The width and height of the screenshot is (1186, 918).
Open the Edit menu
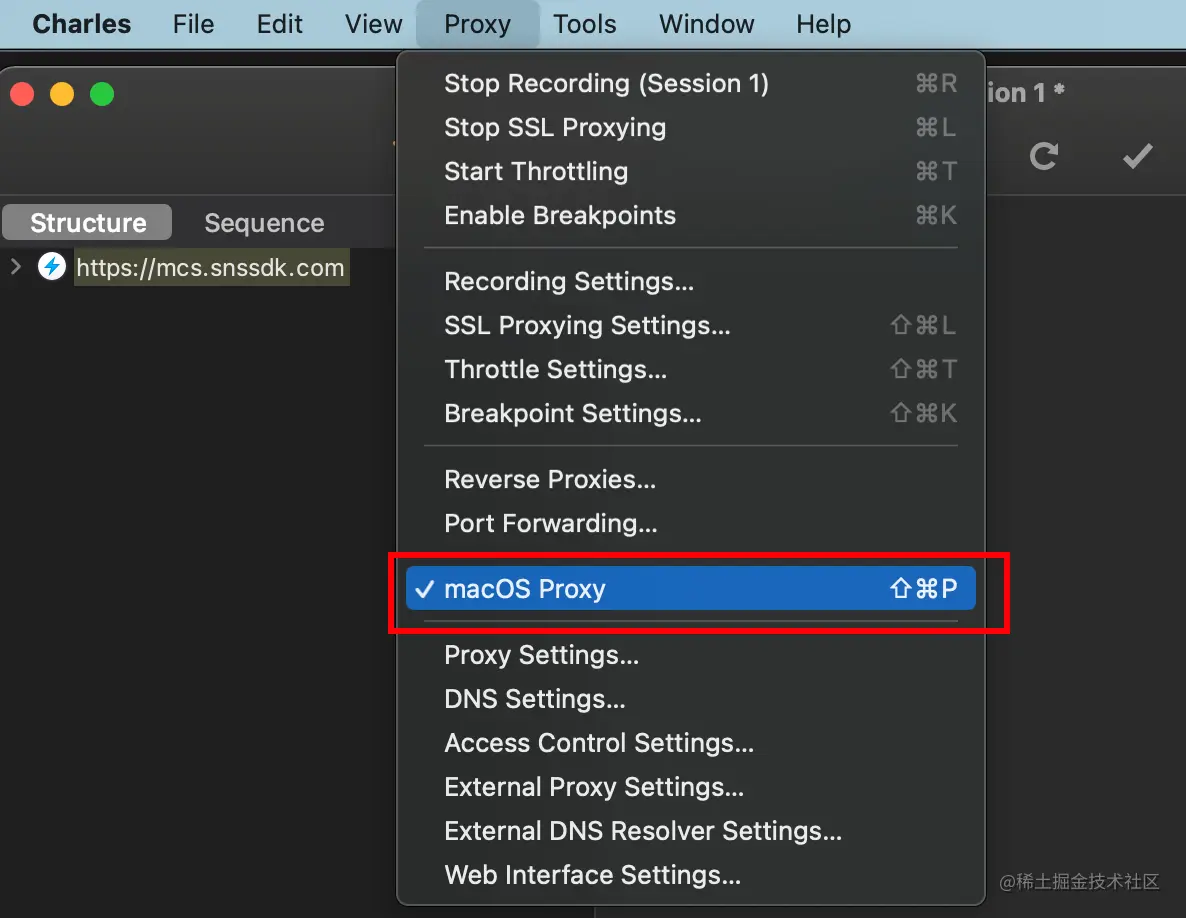[x=279, y=24]
